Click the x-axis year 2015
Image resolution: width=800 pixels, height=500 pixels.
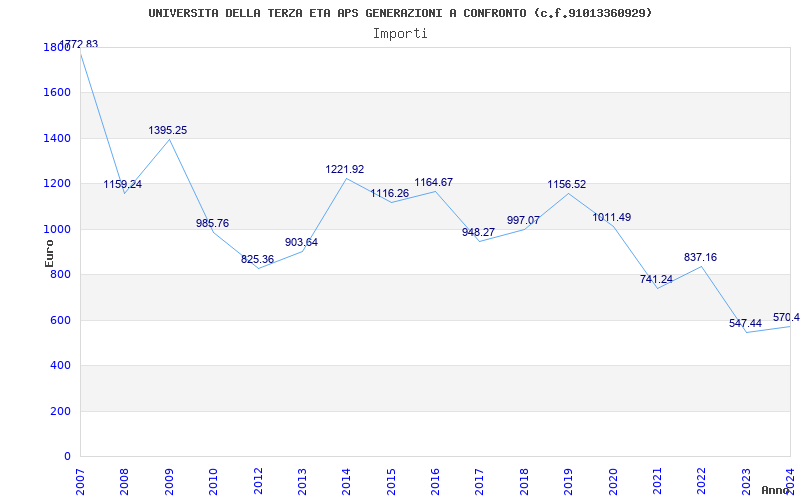point(391,482)
